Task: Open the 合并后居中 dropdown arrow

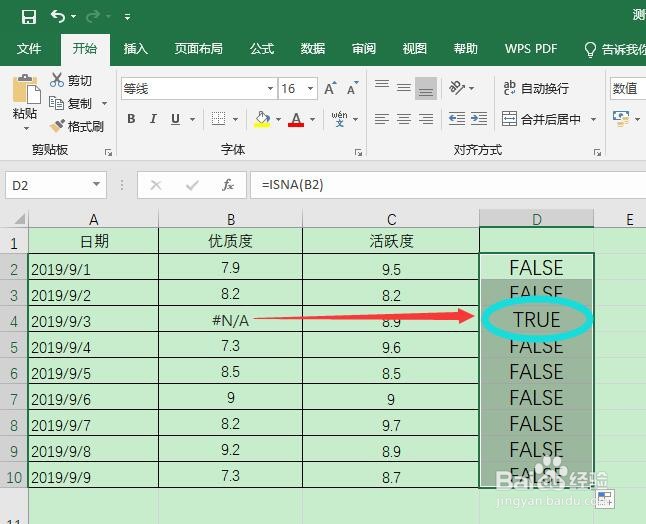Action: 593,119
